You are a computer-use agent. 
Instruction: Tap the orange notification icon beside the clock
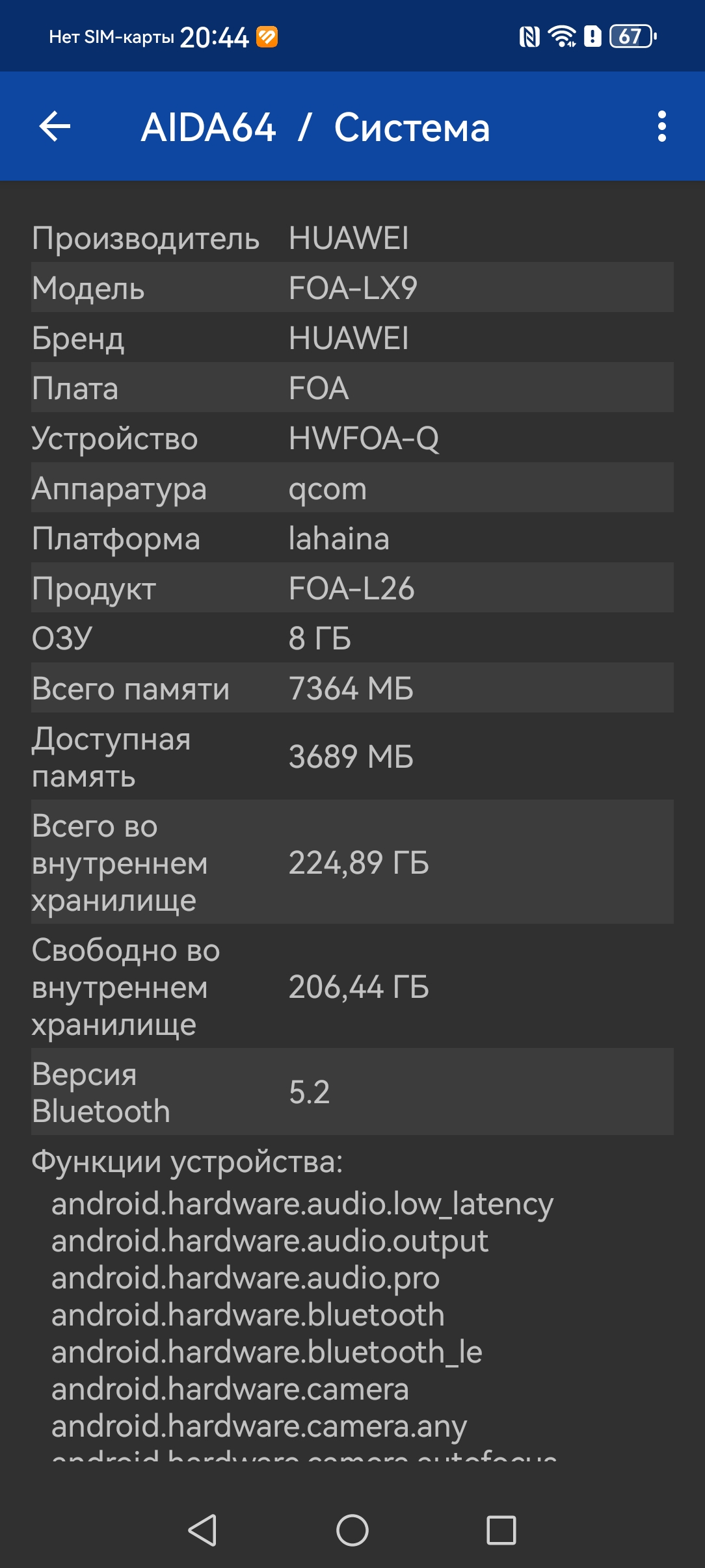click(267, 37)
